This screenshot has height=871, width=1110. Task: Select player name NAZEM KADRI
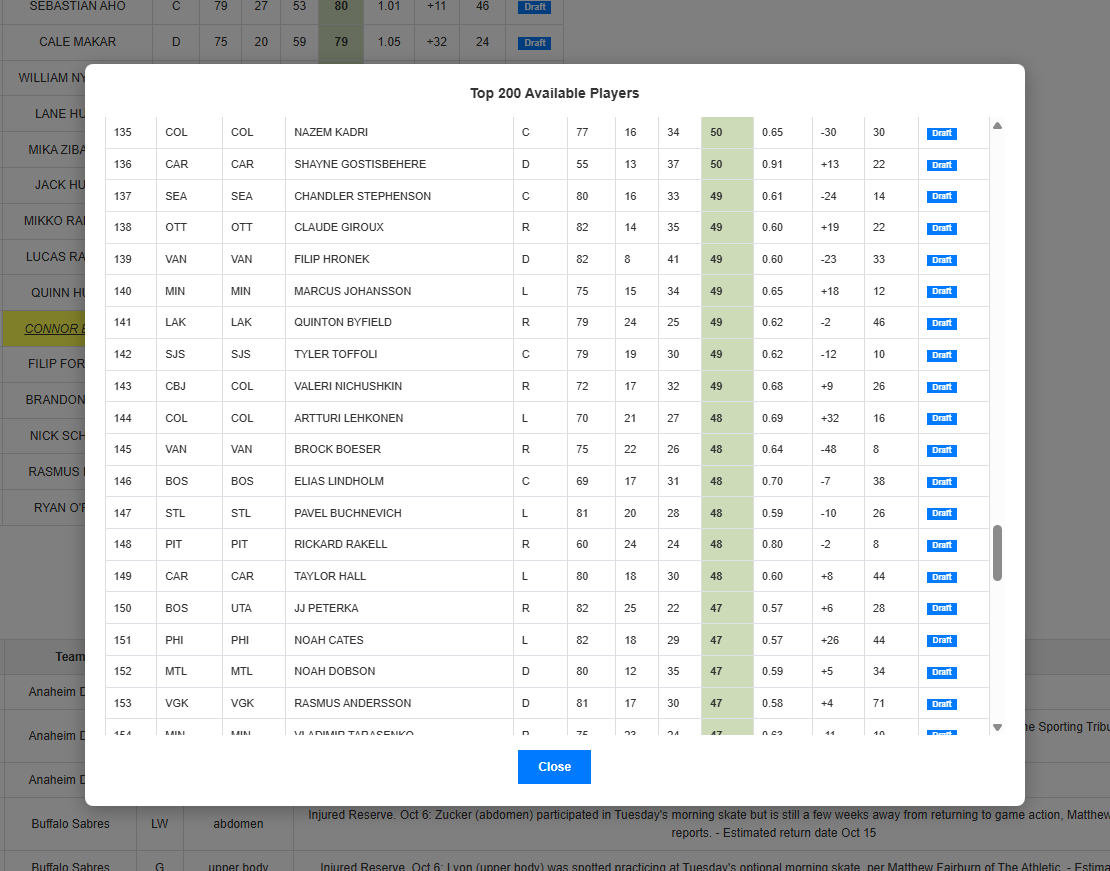tap(331, 132)
